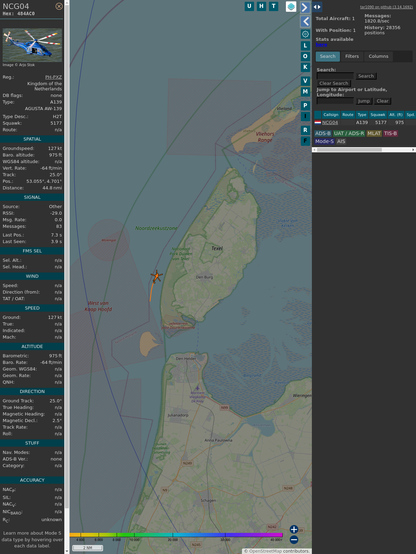Click the R map control button
The image size is (416, 554).
tap(305, 130)
